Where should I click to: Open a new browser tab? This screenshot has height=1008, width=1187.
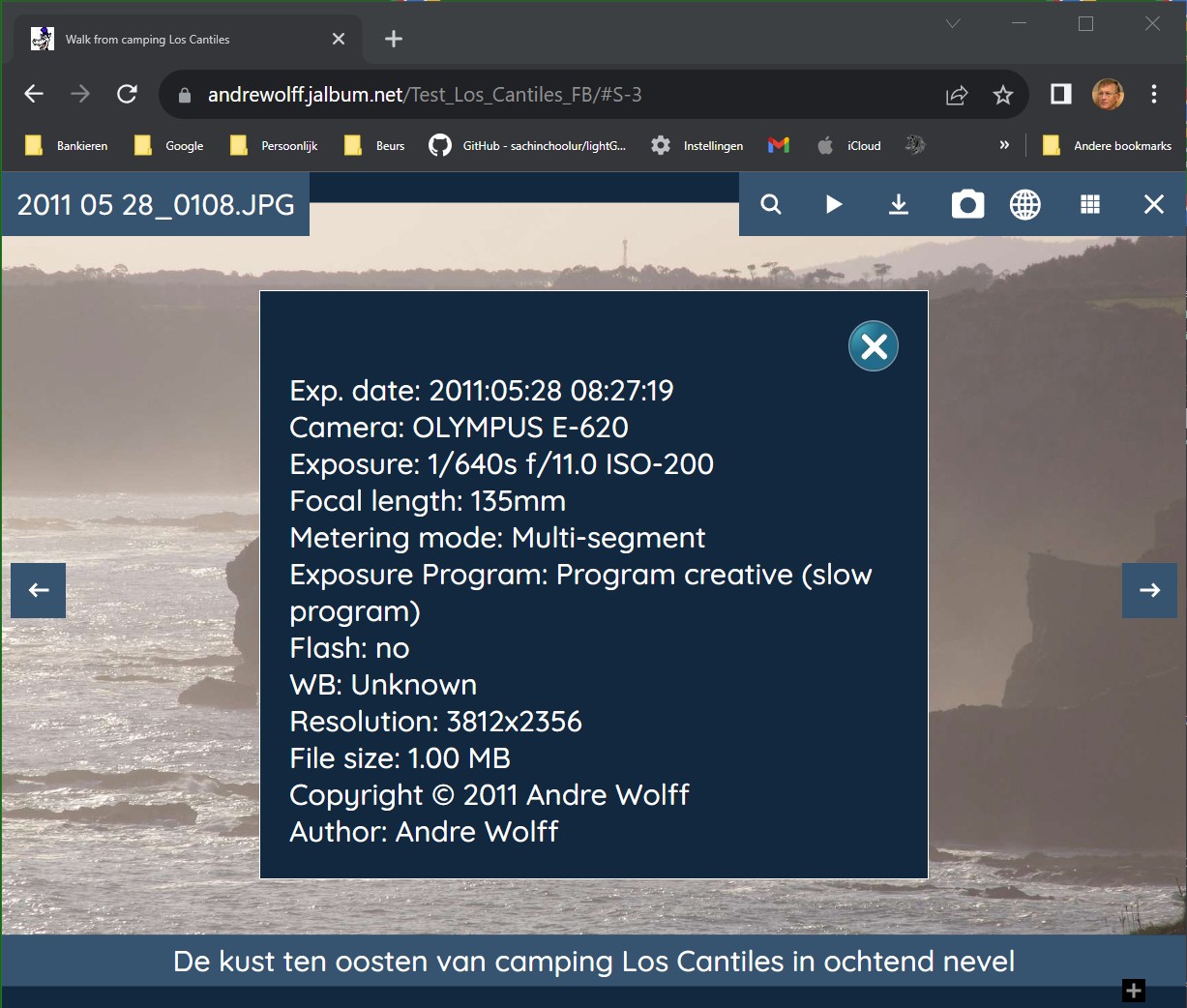click(393, 39)
